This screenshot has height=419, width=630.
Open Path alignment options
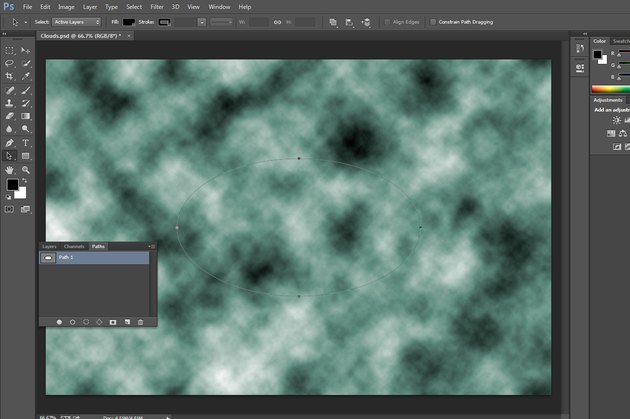[349, 22]
